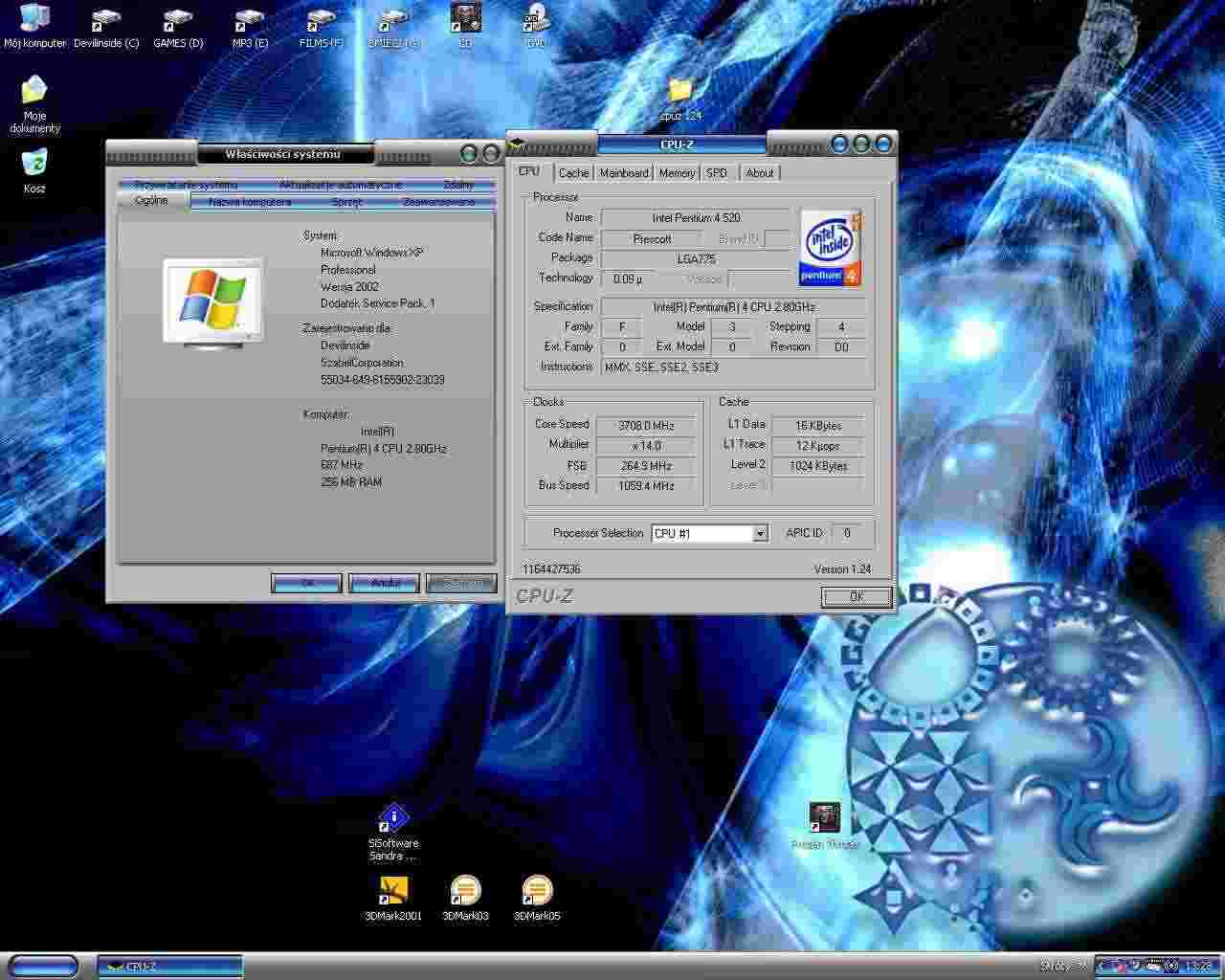Click the Multiplier value x 14.0
The height and width of the screenshot is (980, 1225).
[646, 445]
